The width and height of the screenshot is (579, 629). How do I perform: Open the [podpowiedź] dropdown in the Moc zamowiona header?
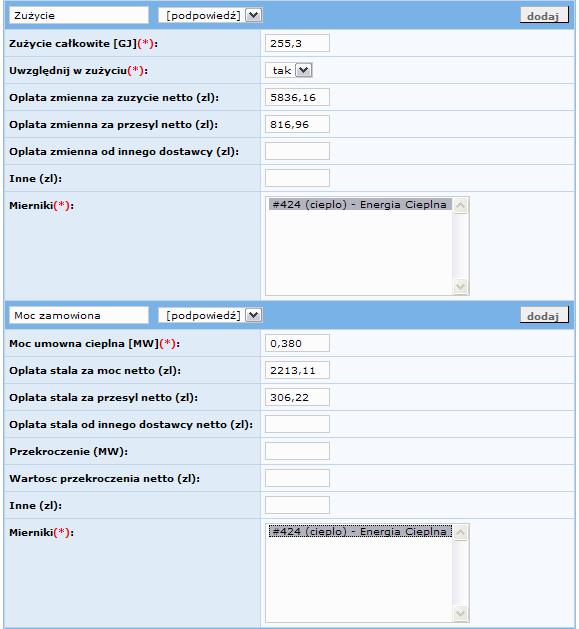[210, 315]
